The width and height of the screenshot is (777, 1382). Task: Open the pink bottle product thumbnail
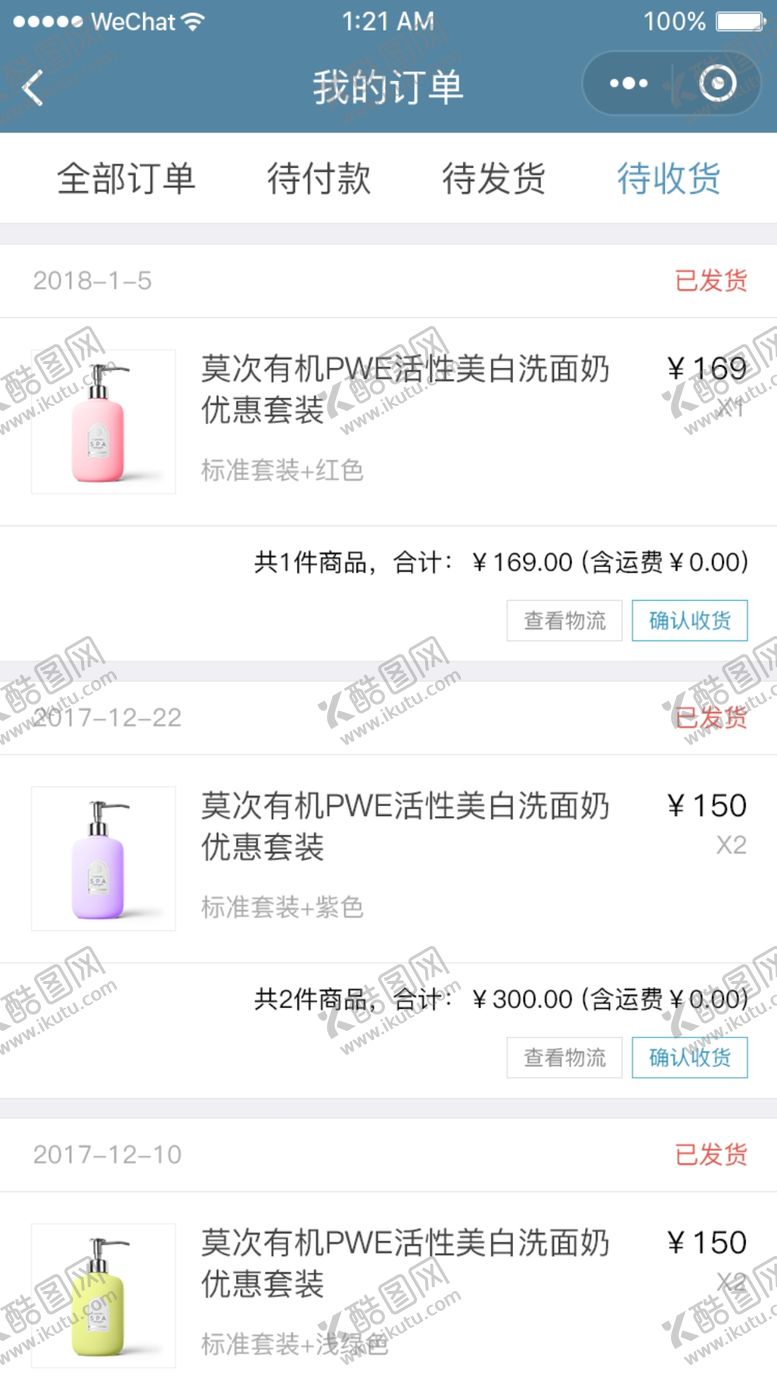click(104, 422)
